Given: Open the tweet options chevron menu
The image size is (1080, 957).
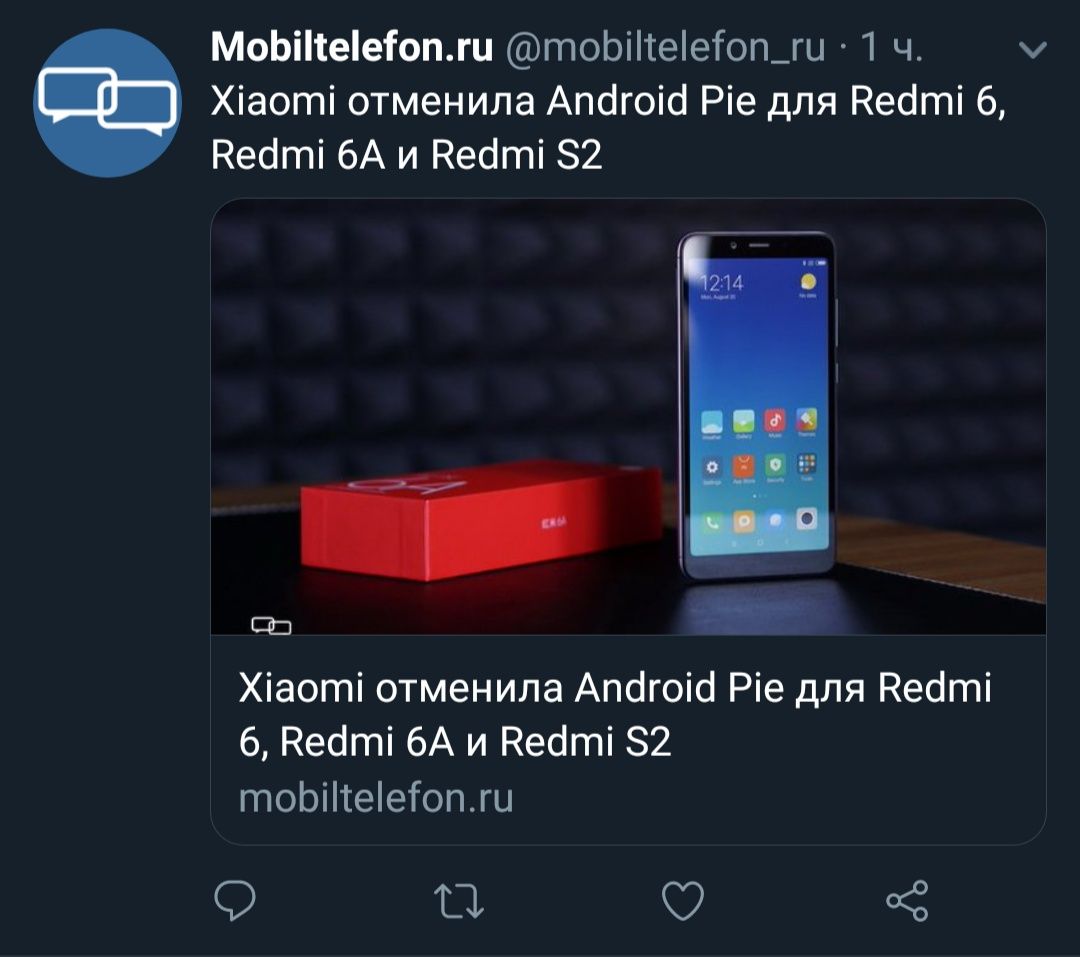Looking at the screenshot, I should click(x=1032, y=49).
